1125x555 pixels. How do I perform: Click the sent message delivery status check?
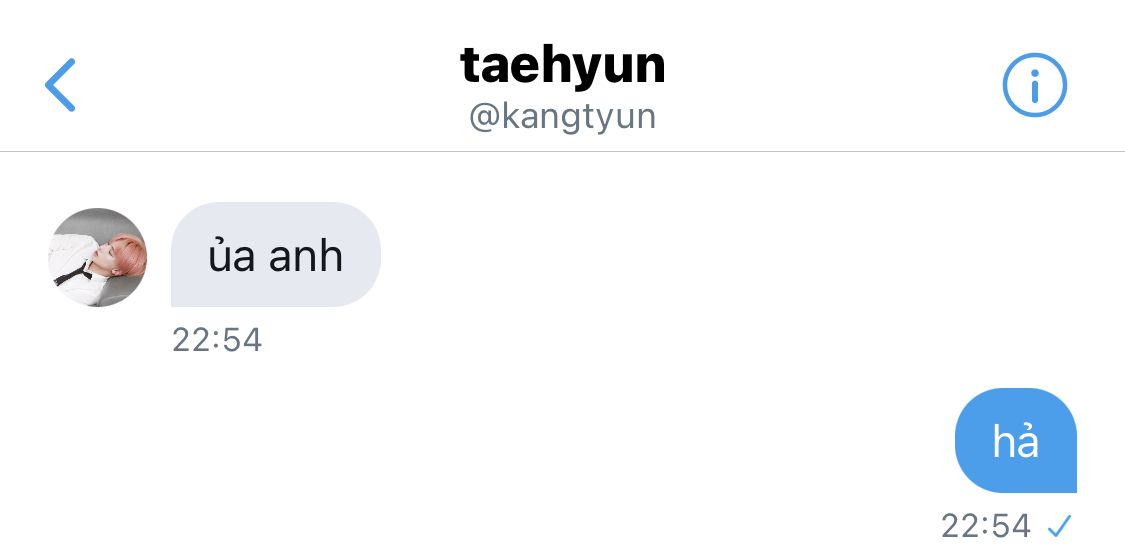click(1059, 527)
